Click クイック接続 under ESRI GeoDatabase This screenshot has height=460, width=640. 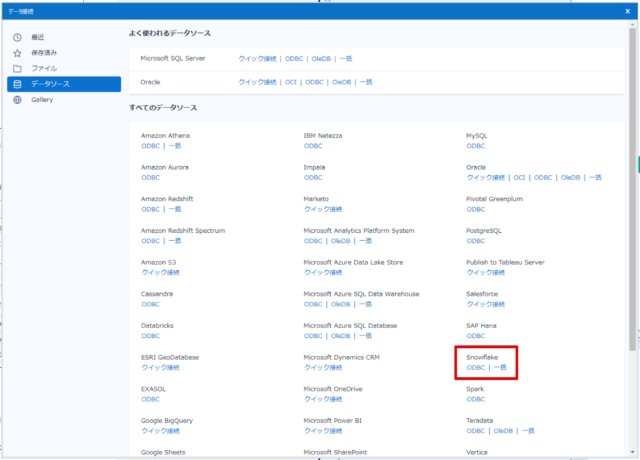click(x=160, y=367)
